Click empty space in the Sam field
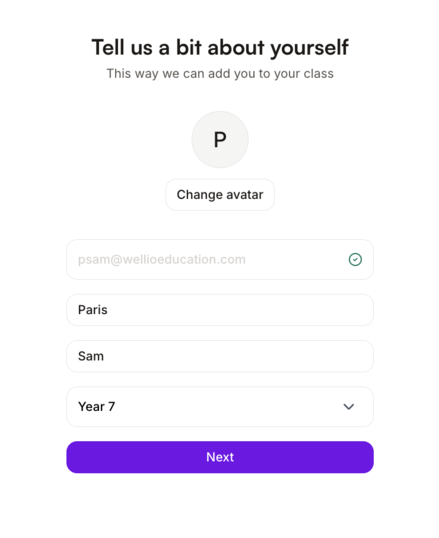439x538 pixels. tap(240, 356)
